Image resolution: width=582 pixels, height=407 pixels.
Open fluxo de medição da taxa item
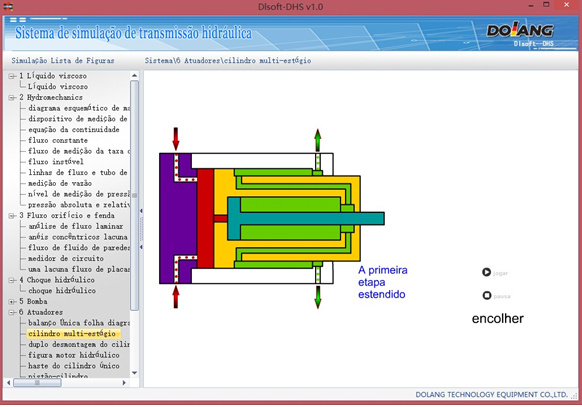79,151
